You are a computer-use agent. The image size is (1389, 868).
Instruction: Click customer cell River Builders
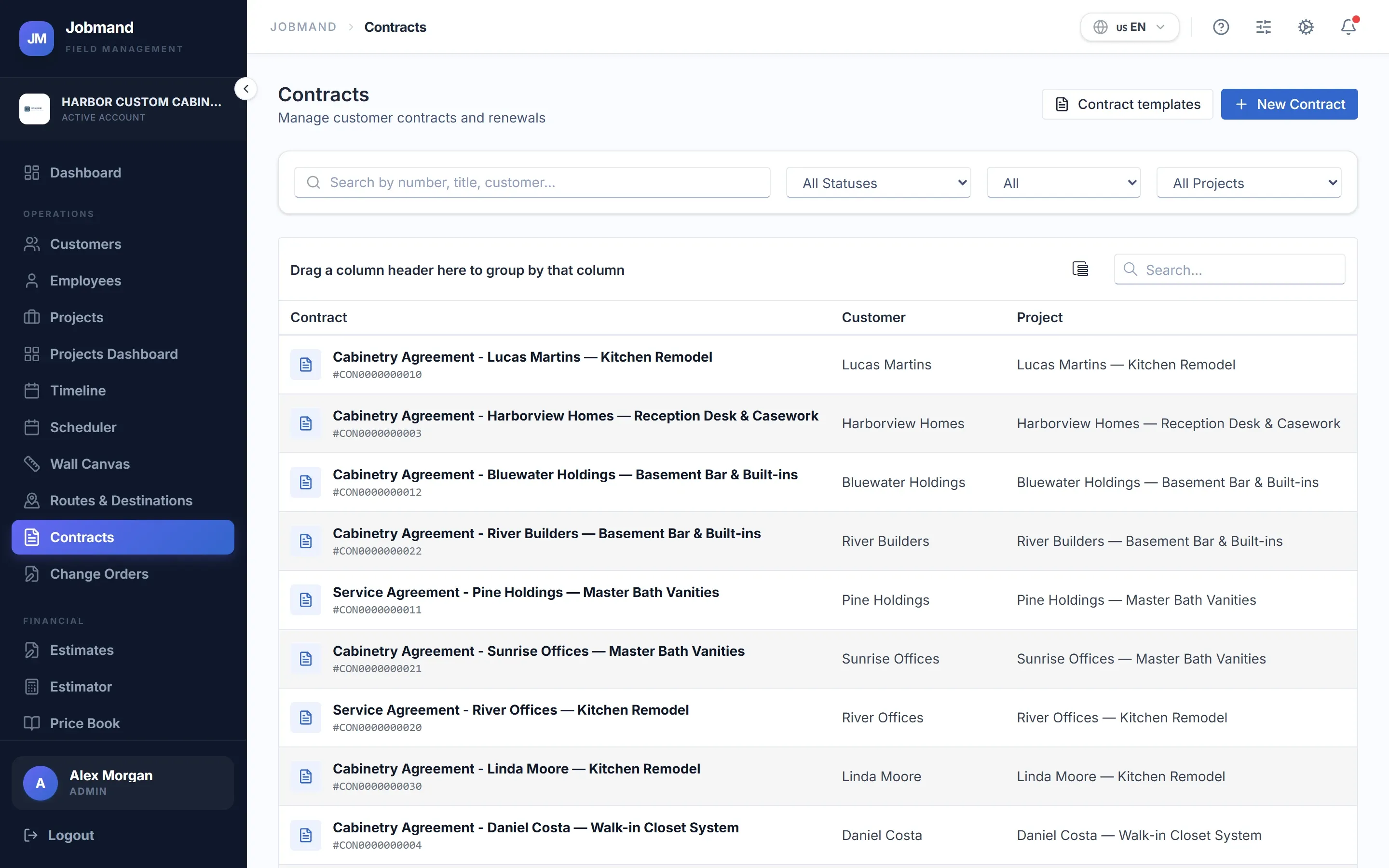tap(885, 542)
